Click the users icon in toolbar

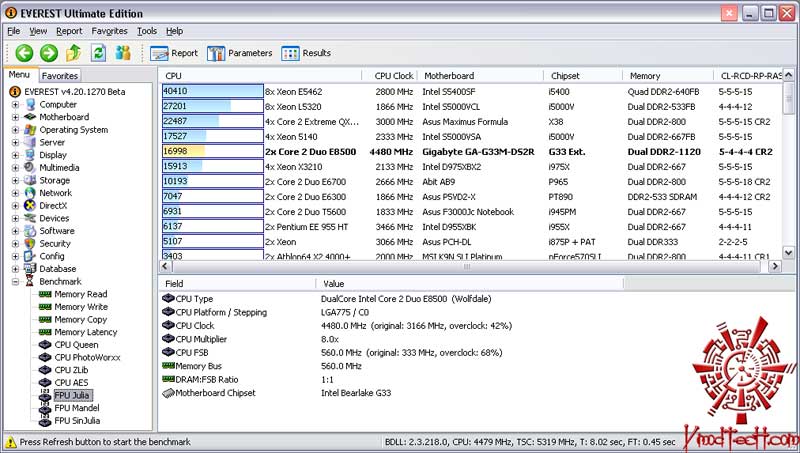123,53
